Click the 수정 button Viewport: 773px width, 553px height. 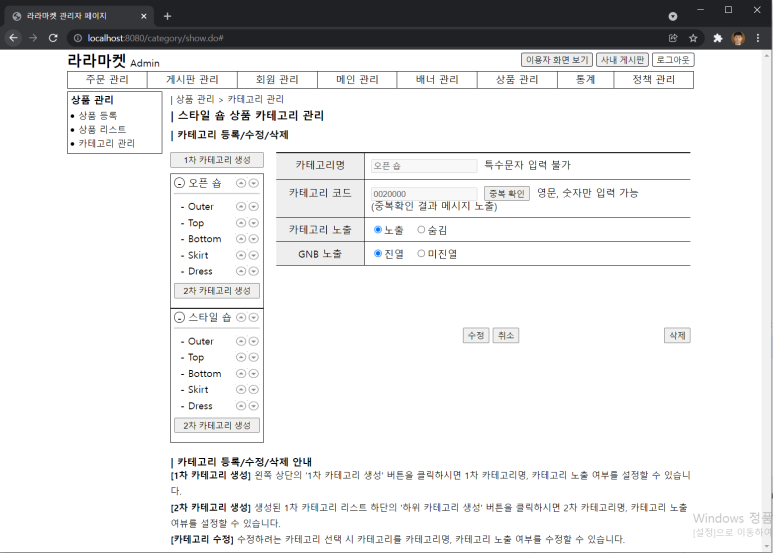pos(476,336)
